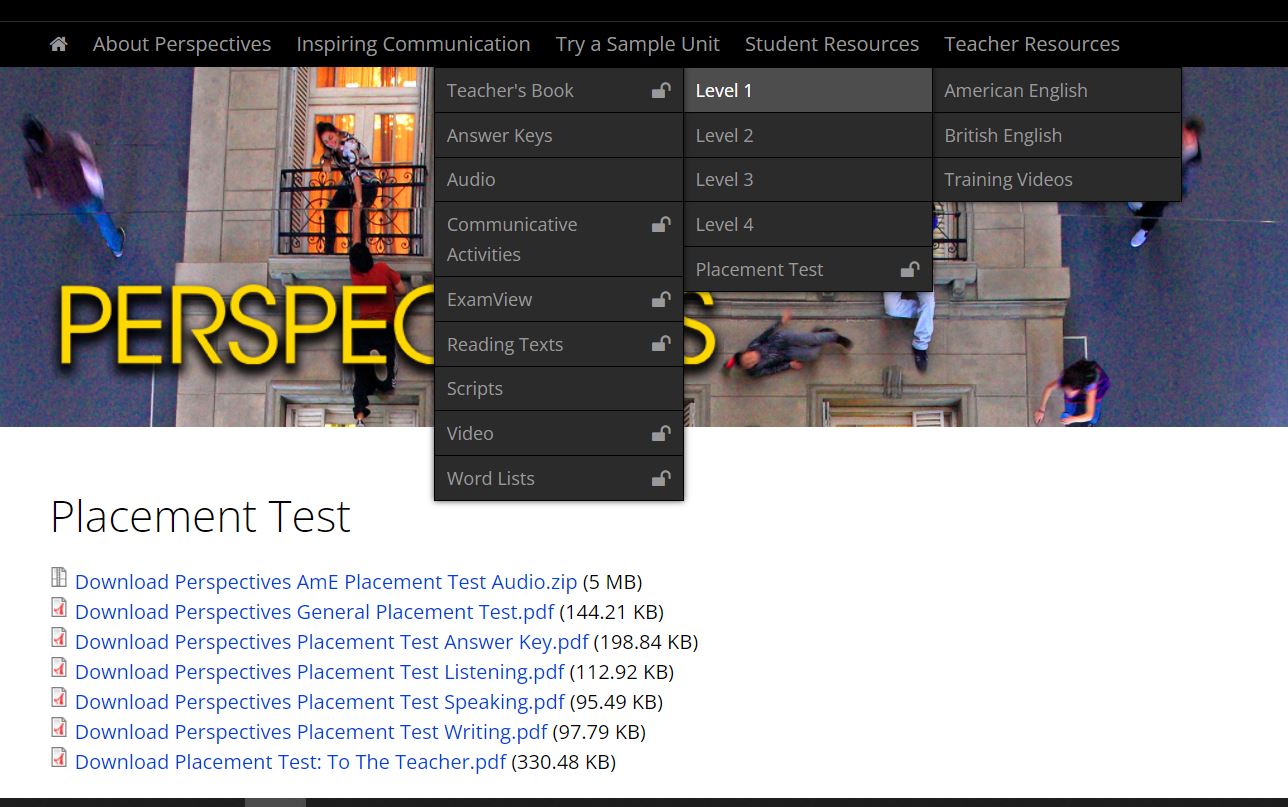Download Perspectives Placement Test Answer Key.pdf
1288x807 pixels.
click(x=331, y=642)
